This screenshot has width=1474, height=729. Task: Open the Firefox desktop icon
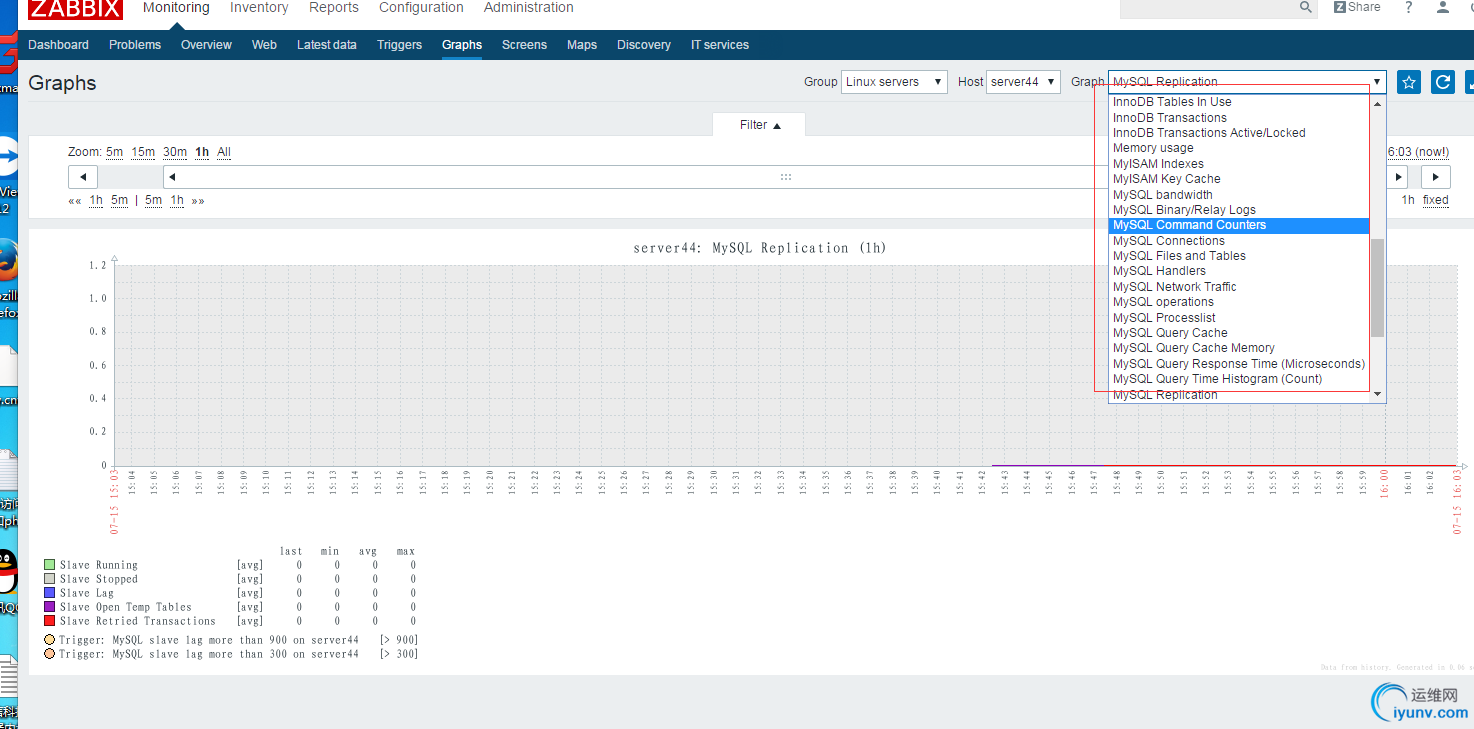coord(7,262)
